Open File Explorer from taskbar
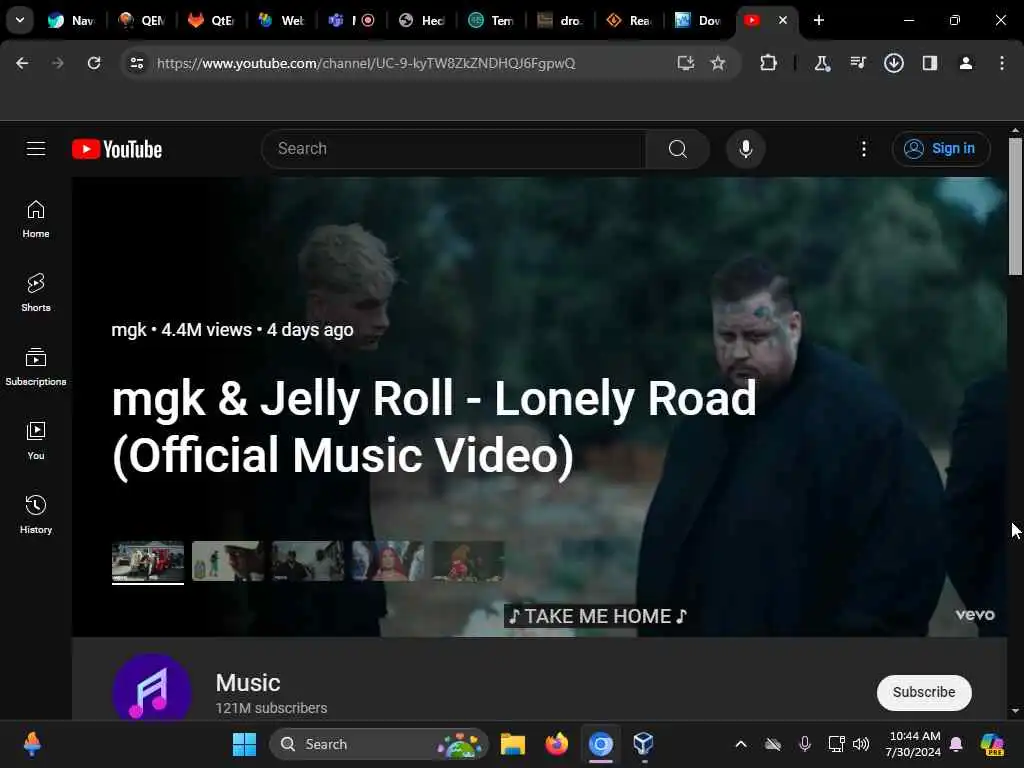Viewport: 1024px width, 768px height. click(x=513, y=744)
